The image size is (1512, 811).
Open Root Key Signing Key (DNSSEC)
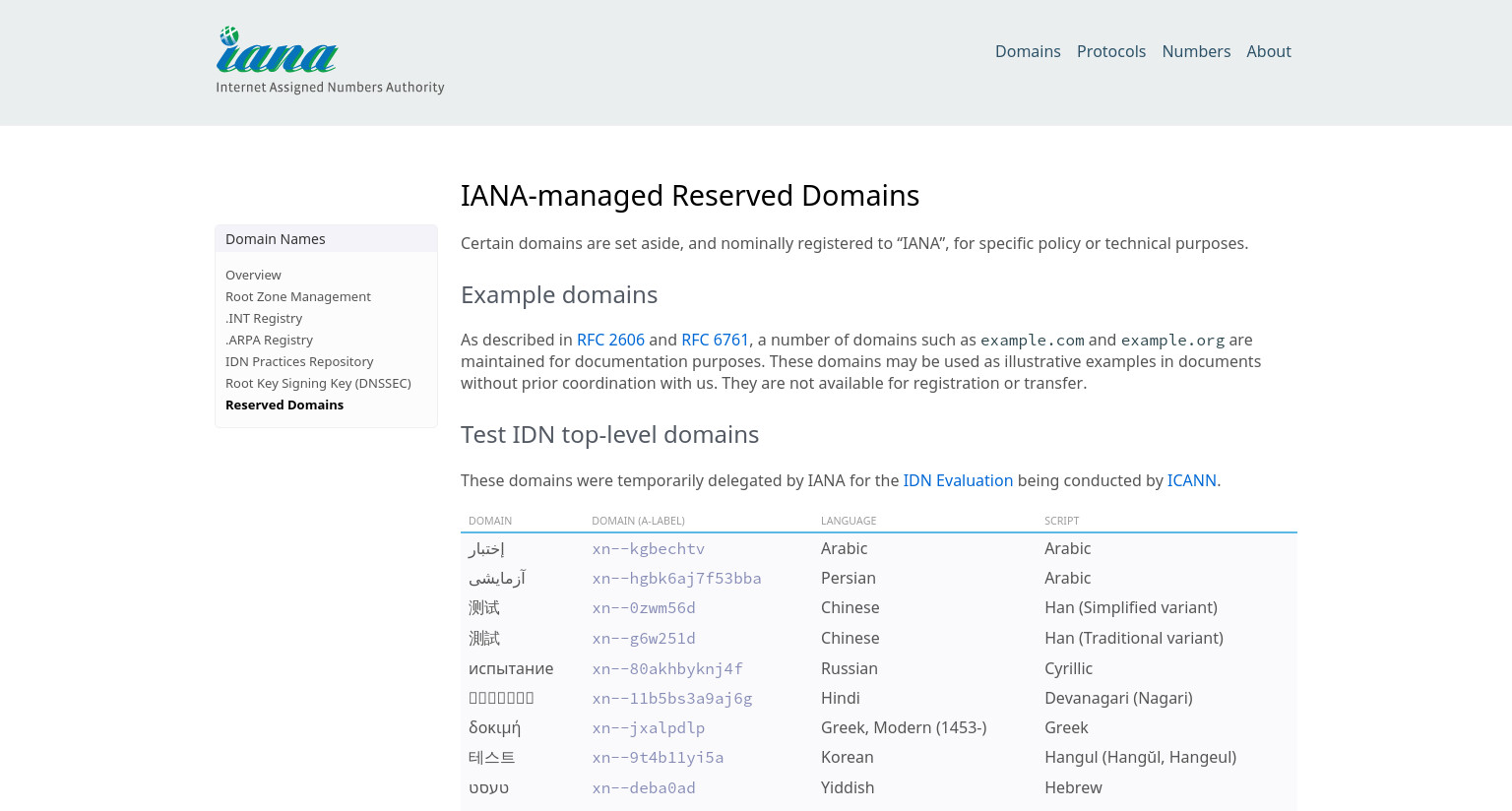pos(318,383)
